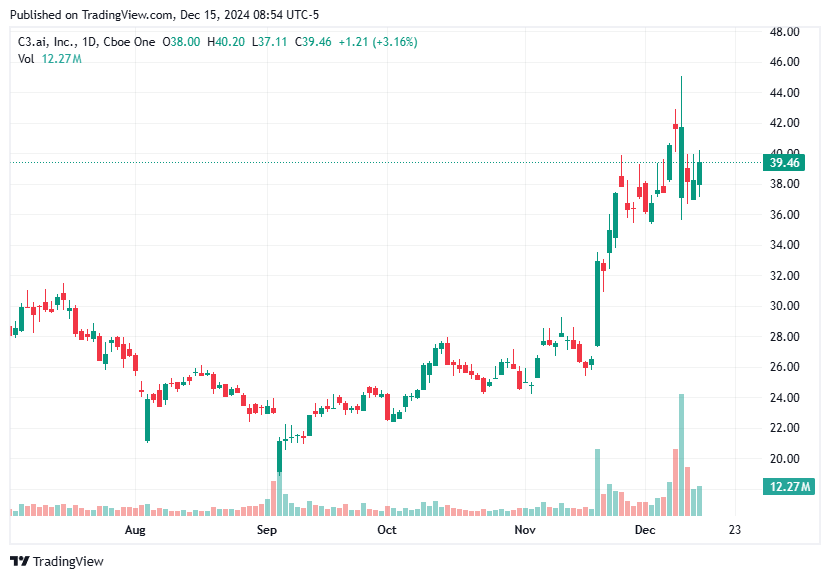Select the green 39.46 price label
The width and height of the screenshot is (830, 579).
(783, 162)
